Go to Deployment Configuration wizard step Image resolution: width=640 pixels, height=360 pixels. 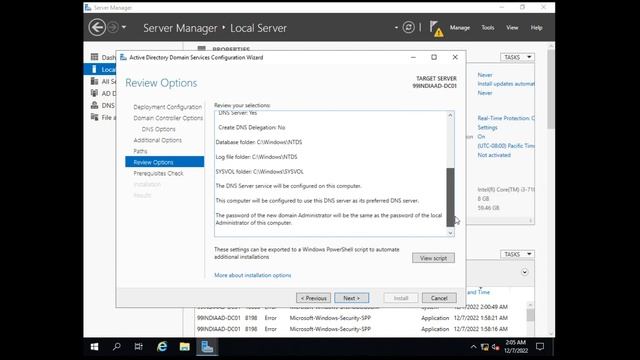click(x=167, y=107)
